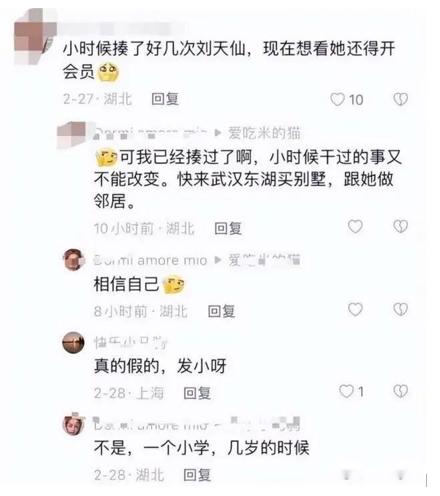The image size is (440, 496).
Task: Open avatar beside the 相信自己 reply
Action: 73,260
